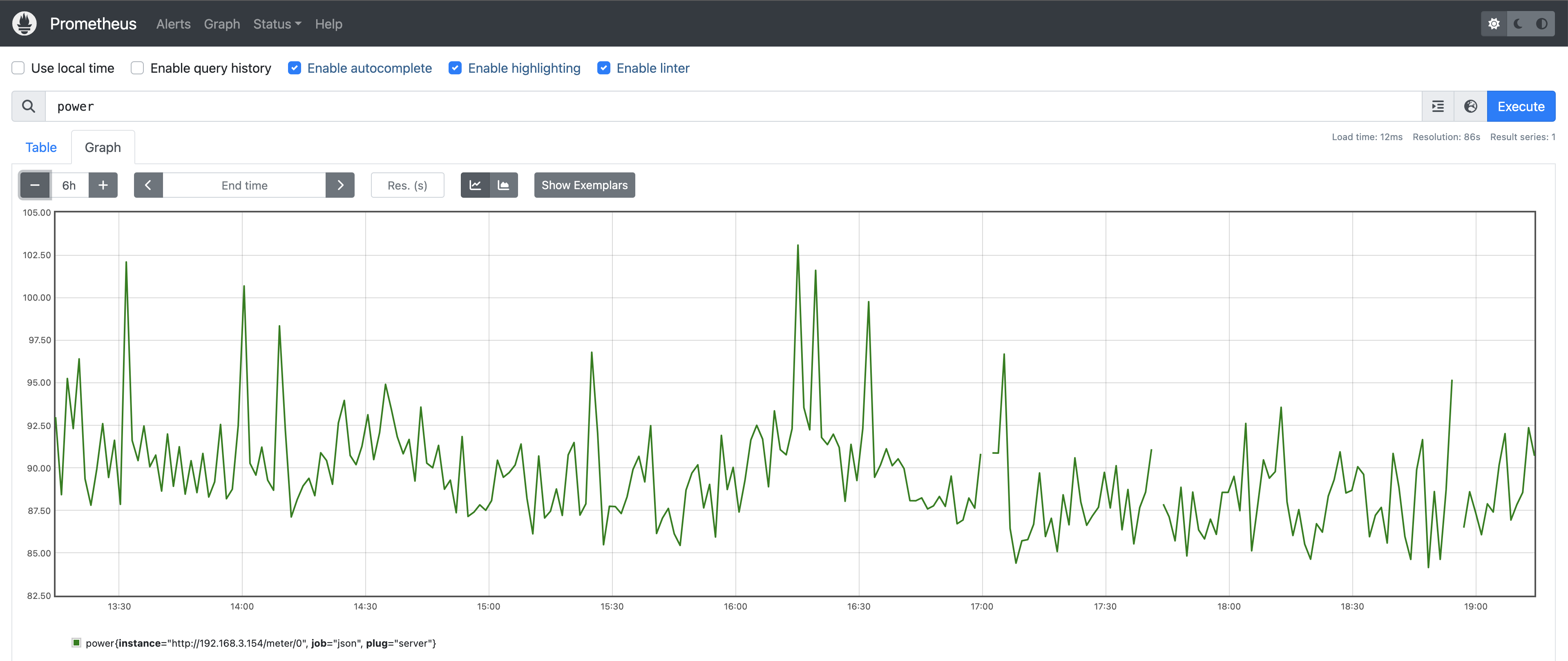
Task: Click the 16:00 x-axis label
Action: tap(735, 606)
